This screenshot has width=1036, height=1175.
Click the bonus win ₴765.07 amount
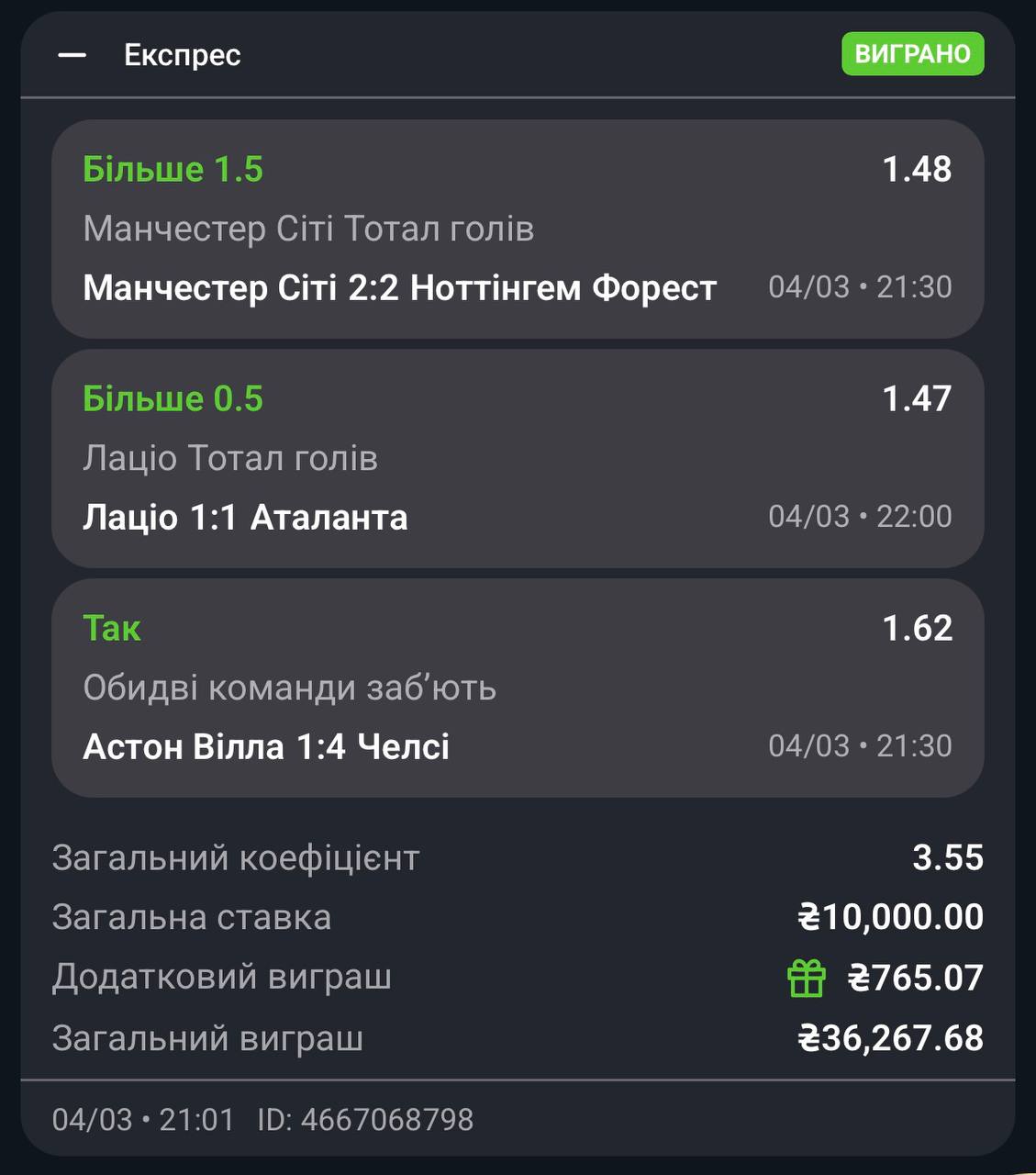coord(915,978)
